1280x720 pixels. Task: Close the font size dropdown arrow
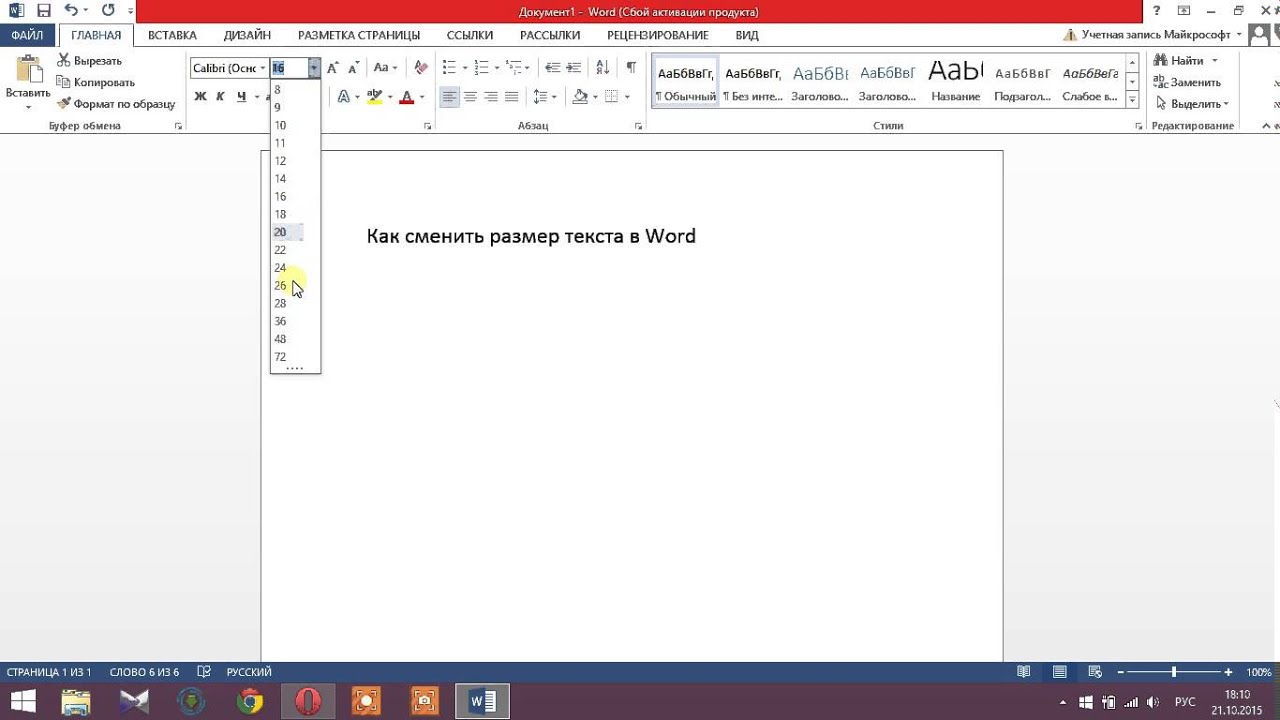[314, 68]
